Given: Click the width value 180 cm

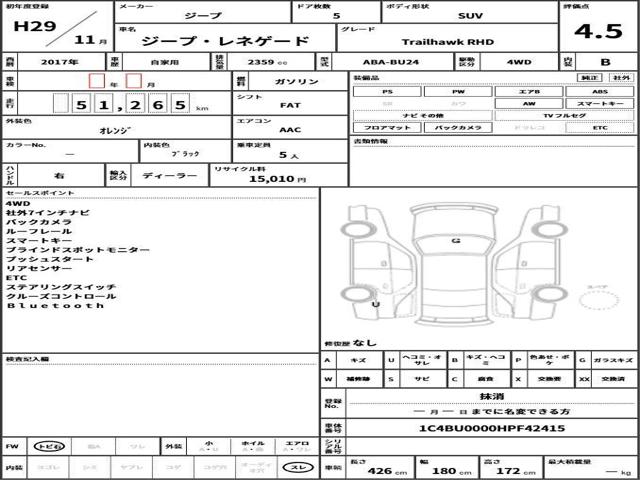Looking at the screenshot, I should coord(452,471).
